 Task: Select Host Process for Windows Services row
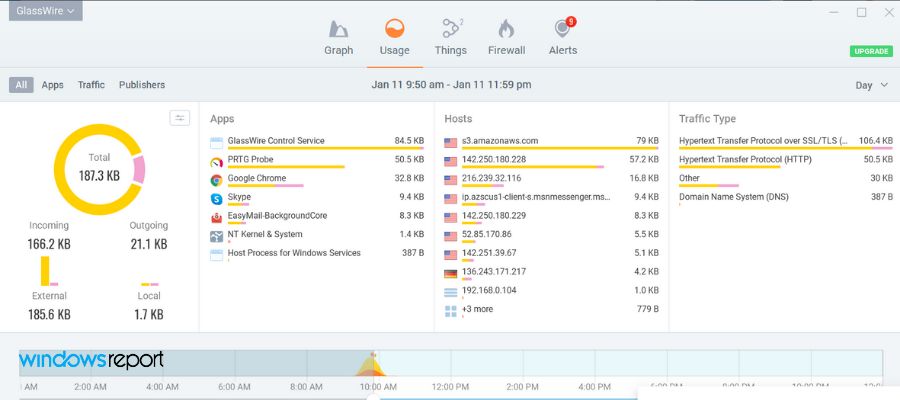[x=317, y=254]
